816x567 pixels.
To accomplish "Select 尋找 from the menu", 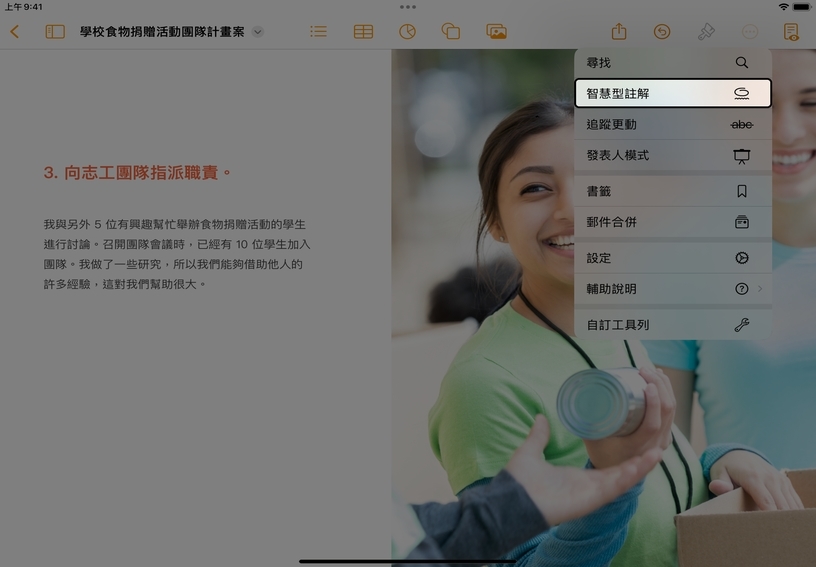I will point(673,63).
